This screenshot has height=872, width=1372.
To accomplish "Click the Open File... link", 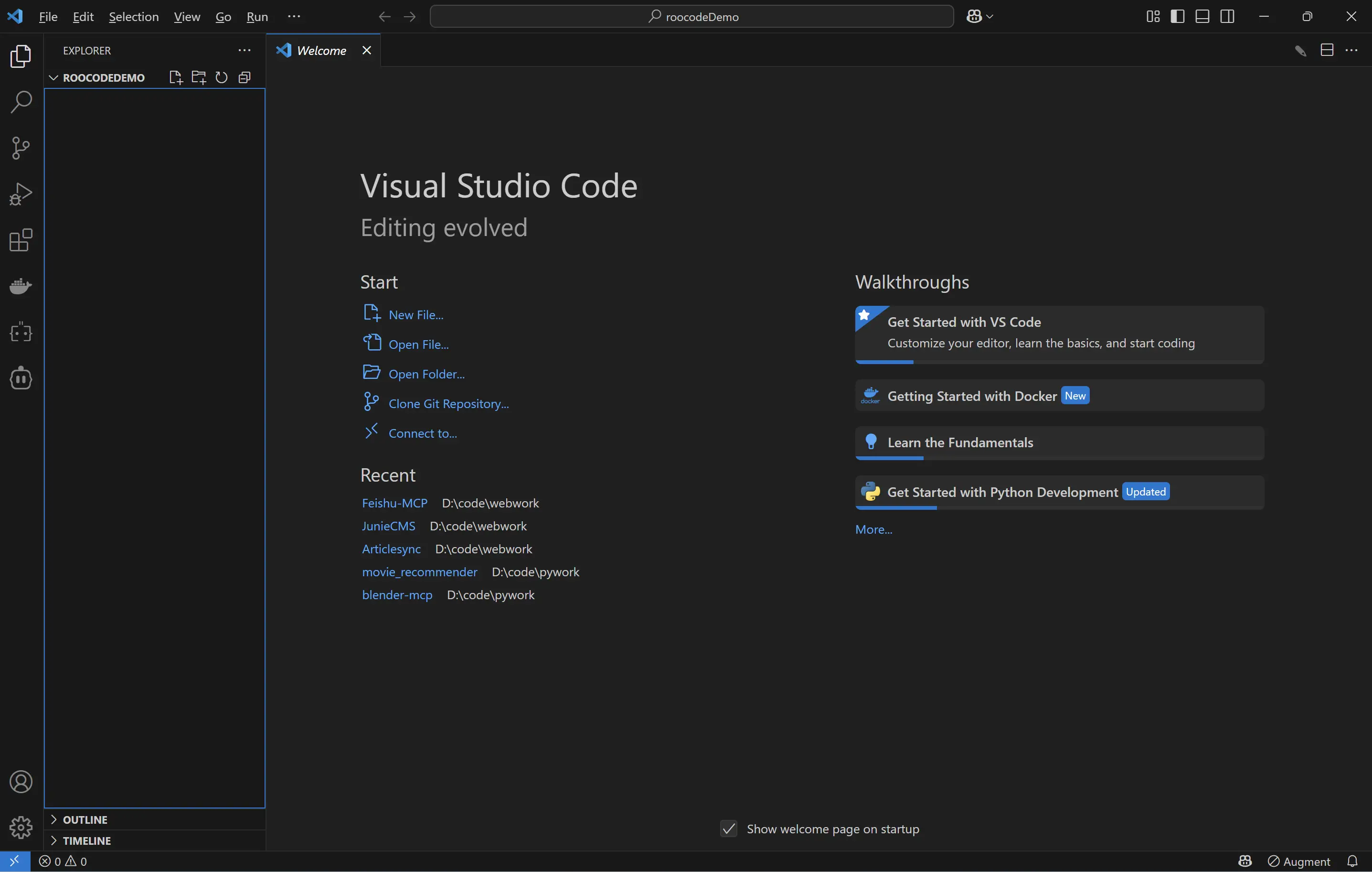I will point(419,344).
